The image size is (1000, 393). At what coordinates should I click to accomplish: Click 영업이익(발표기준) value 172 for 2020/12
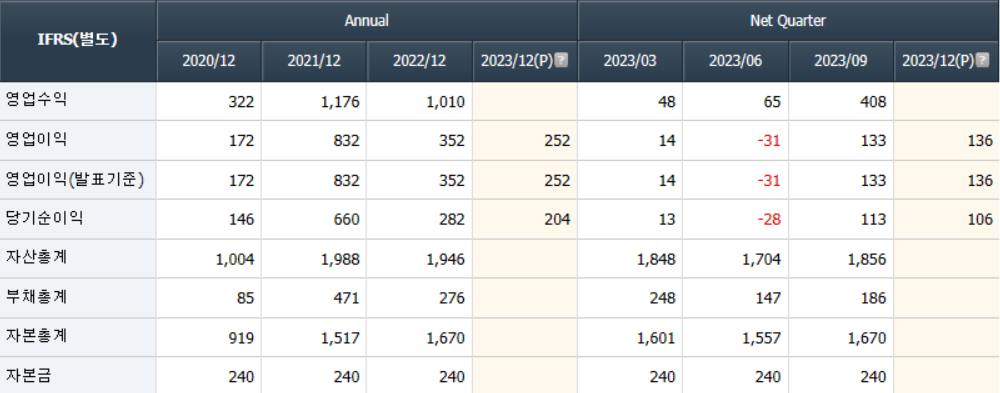coord(241,181)
